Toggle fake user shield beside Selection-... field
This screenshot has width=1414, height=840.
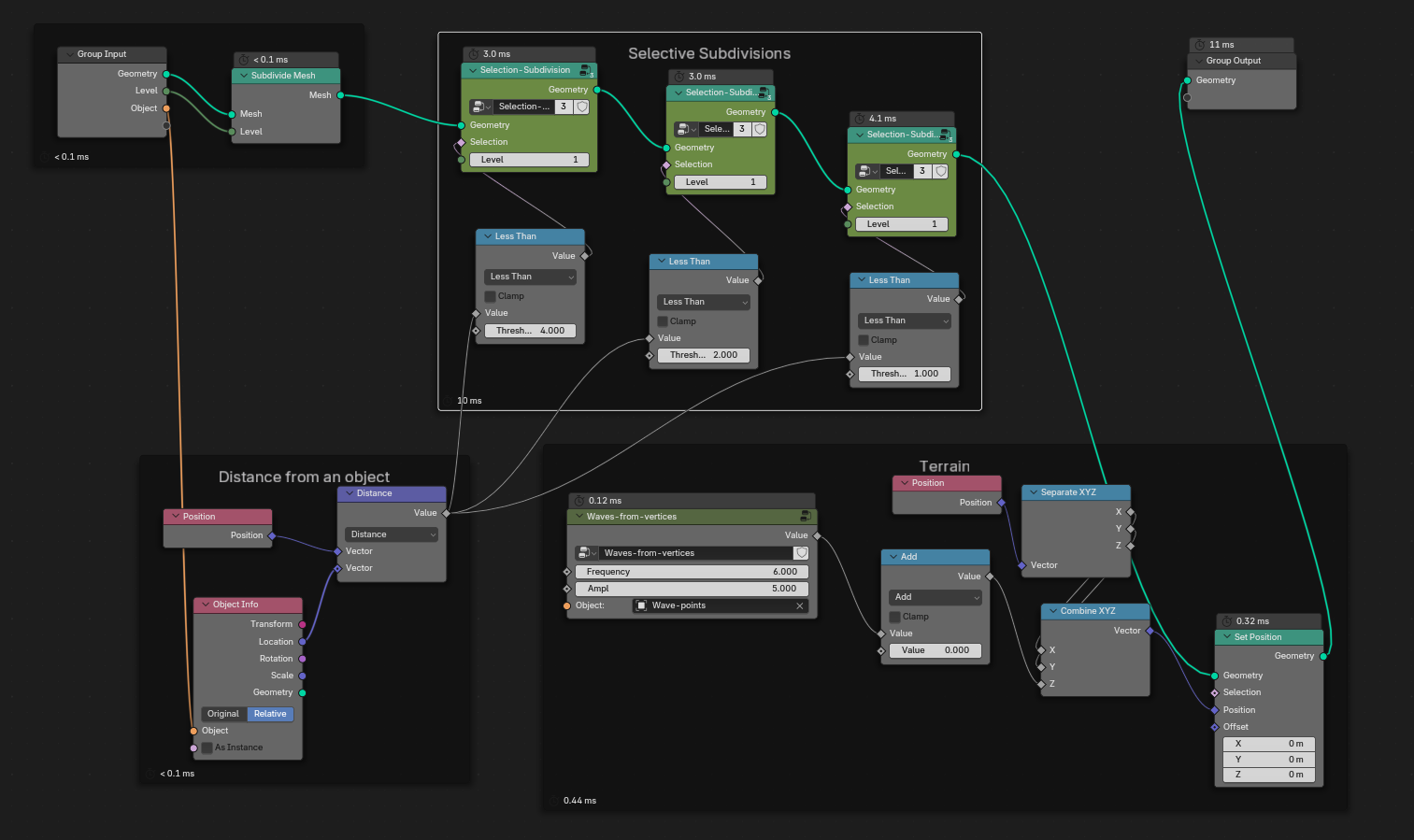point(581,107)
